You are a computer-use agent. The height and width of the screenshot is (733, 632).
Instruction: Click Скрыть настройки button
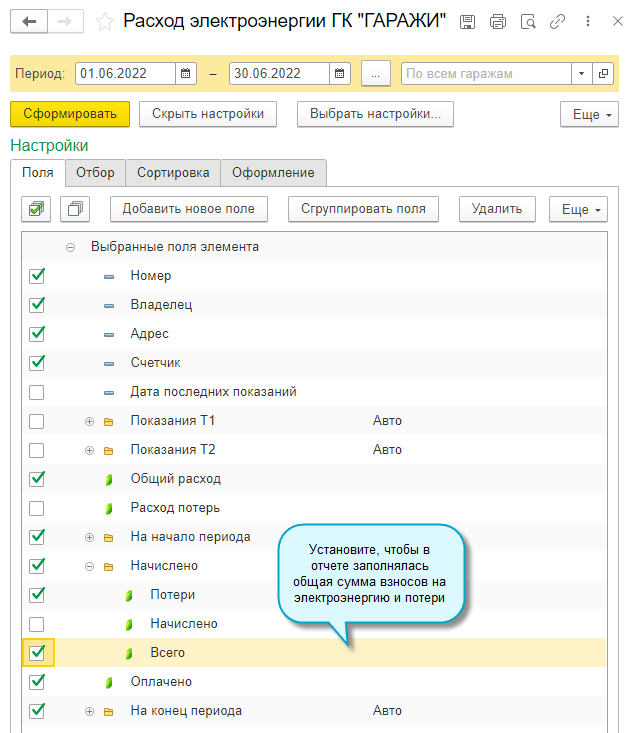tap(208, 114)
